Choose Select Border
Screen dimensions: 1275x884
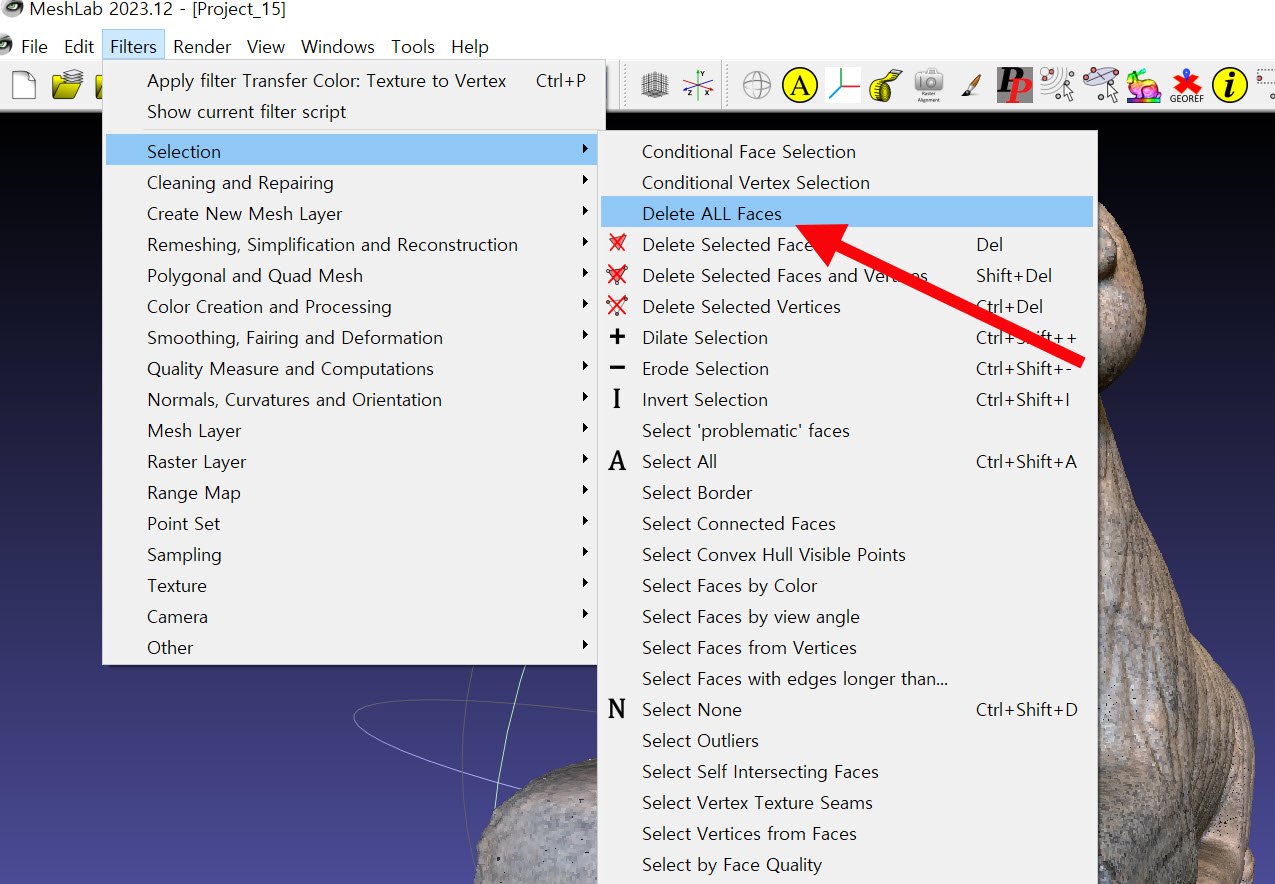[846, 492]
